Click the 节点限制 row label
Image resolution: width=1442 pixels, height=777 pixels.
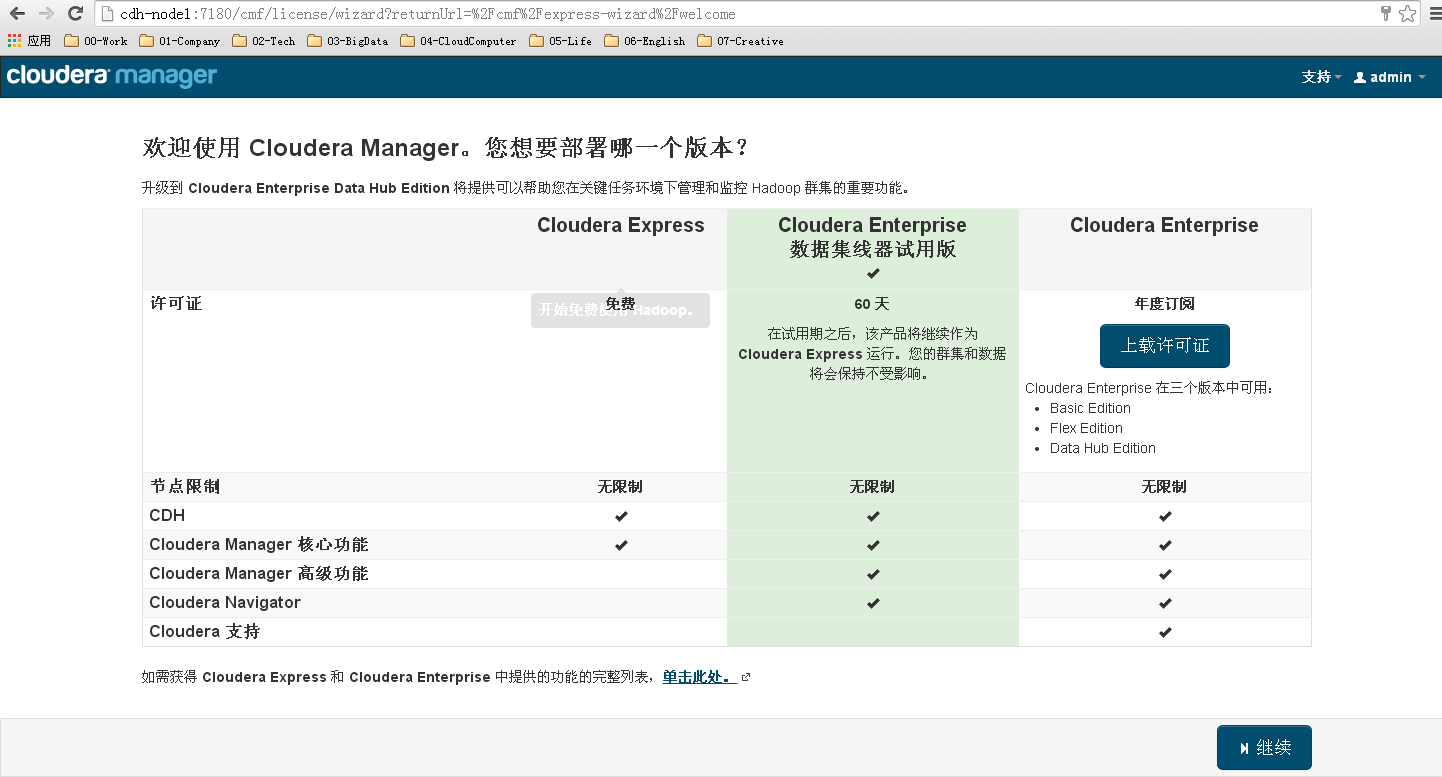pos(185,487)
